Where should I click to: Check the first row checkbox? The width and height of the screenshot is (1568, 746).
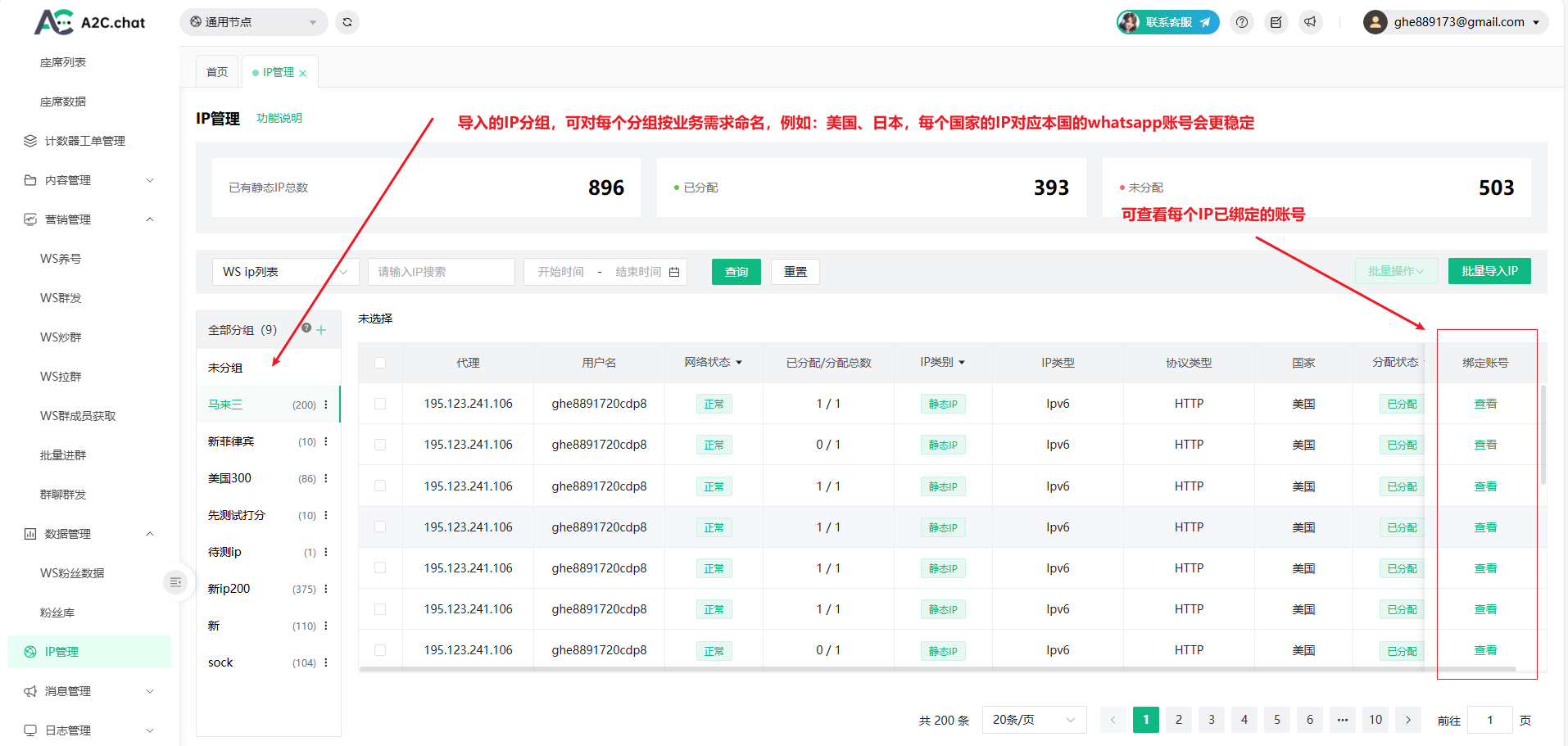[x=380, y=404]
